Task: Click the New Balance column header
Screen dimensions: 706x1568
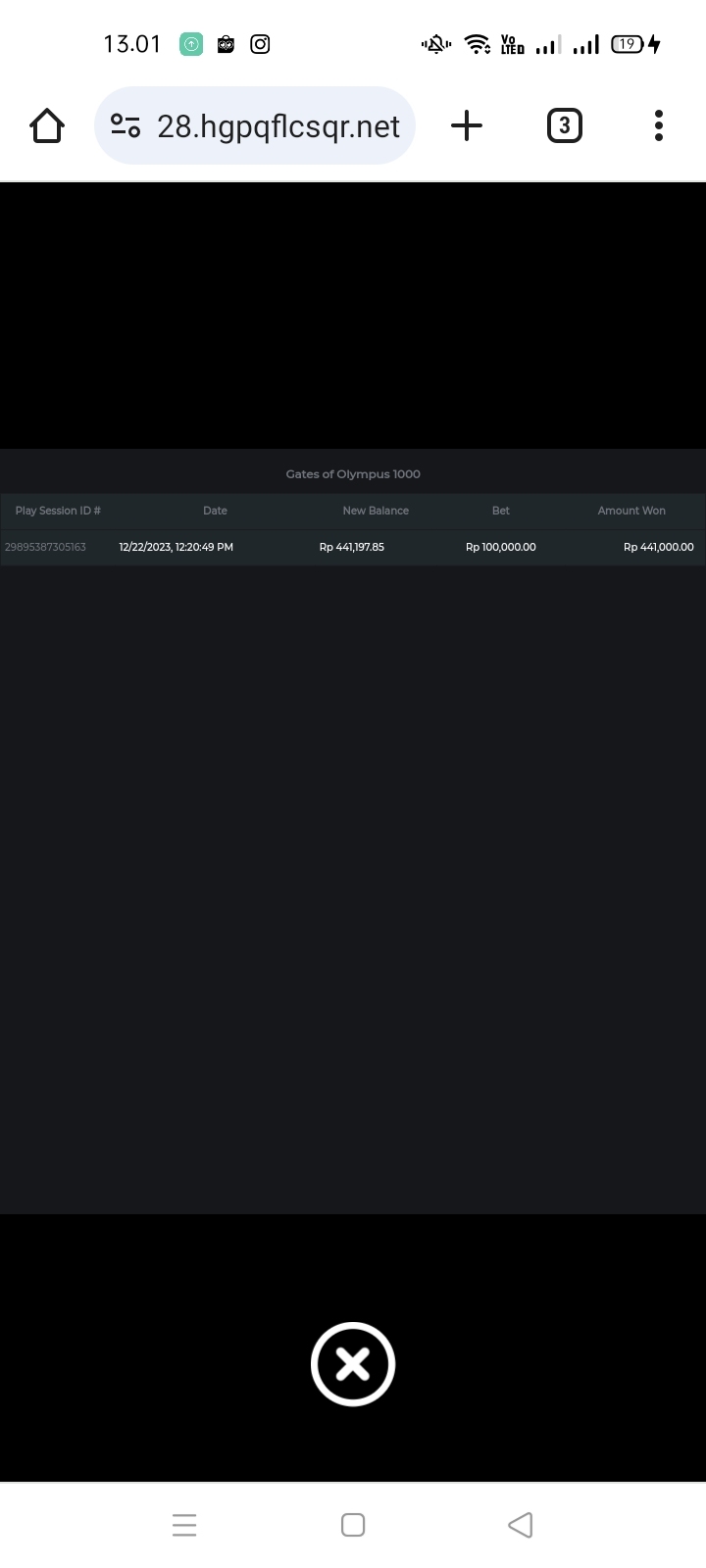Action: (376, 511)
